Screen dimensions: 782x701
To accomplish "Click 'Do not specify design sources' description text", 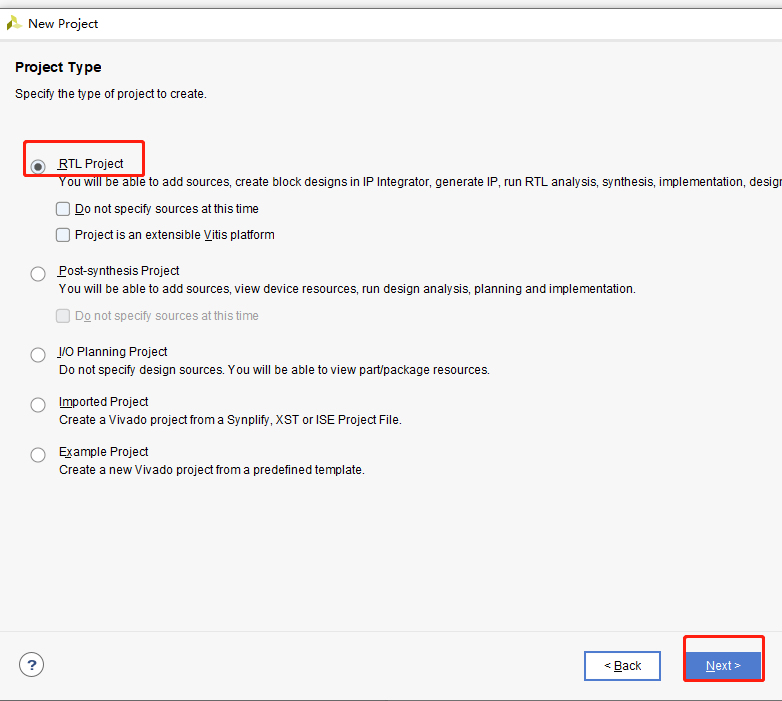I will [274, 370].
